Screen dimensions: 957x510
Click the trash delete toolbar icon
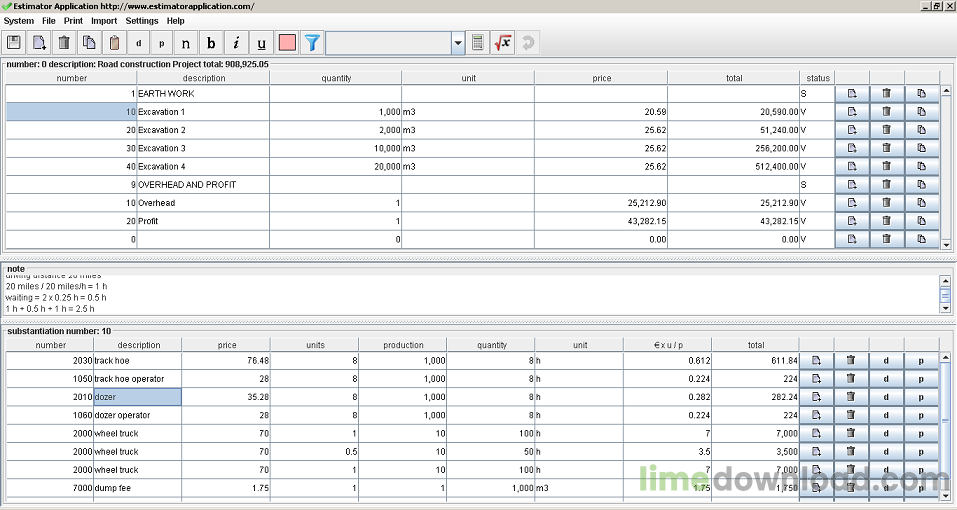coord(64,43)
